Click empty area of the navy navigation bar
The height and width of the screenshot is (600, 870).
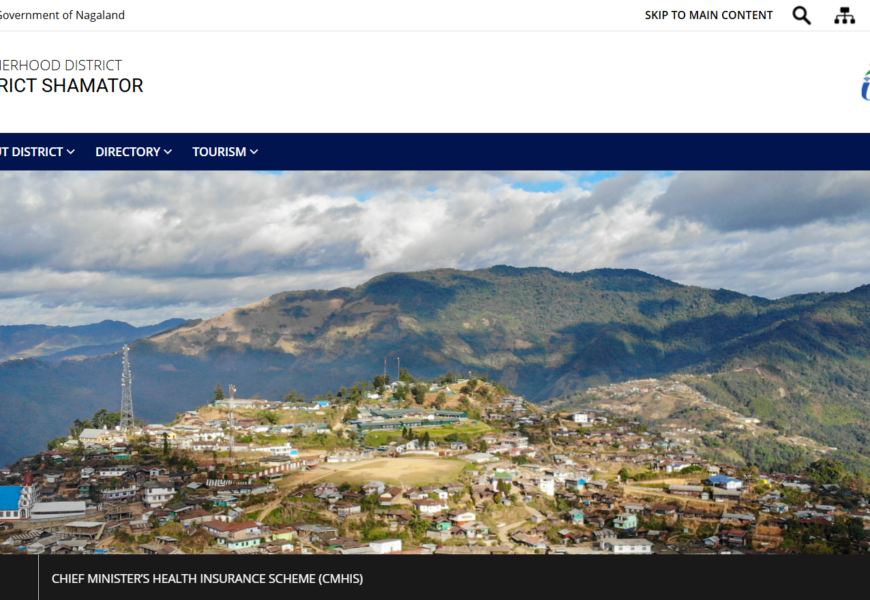point(555,152)
